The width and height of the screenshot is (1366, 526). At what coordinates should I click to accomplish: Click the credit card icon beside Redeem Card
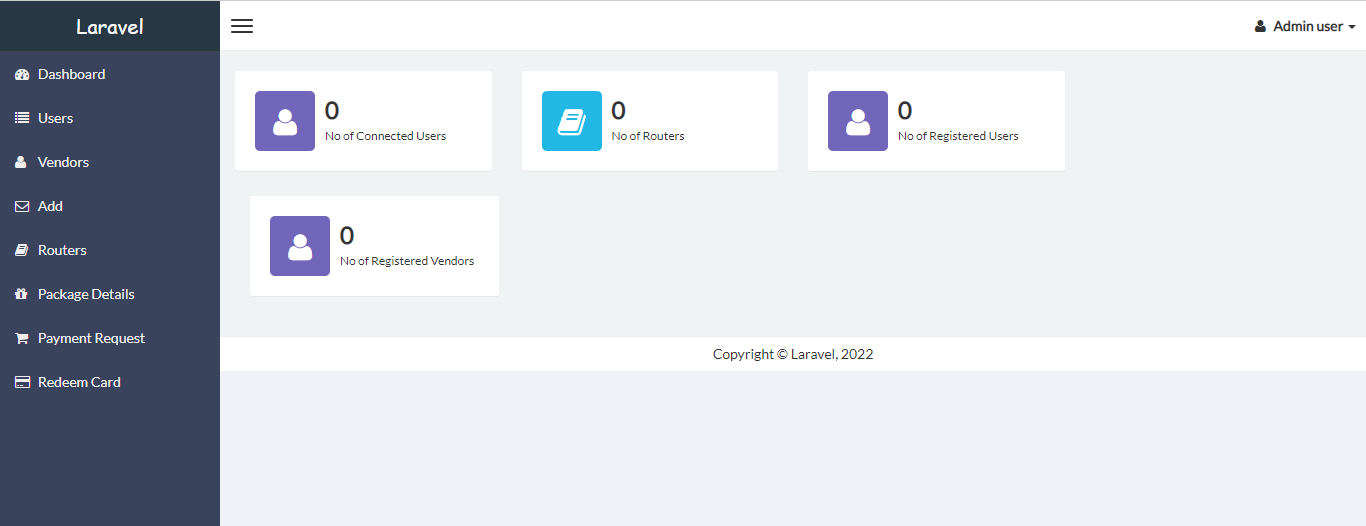pyautogui.click(x=22, y=382)
